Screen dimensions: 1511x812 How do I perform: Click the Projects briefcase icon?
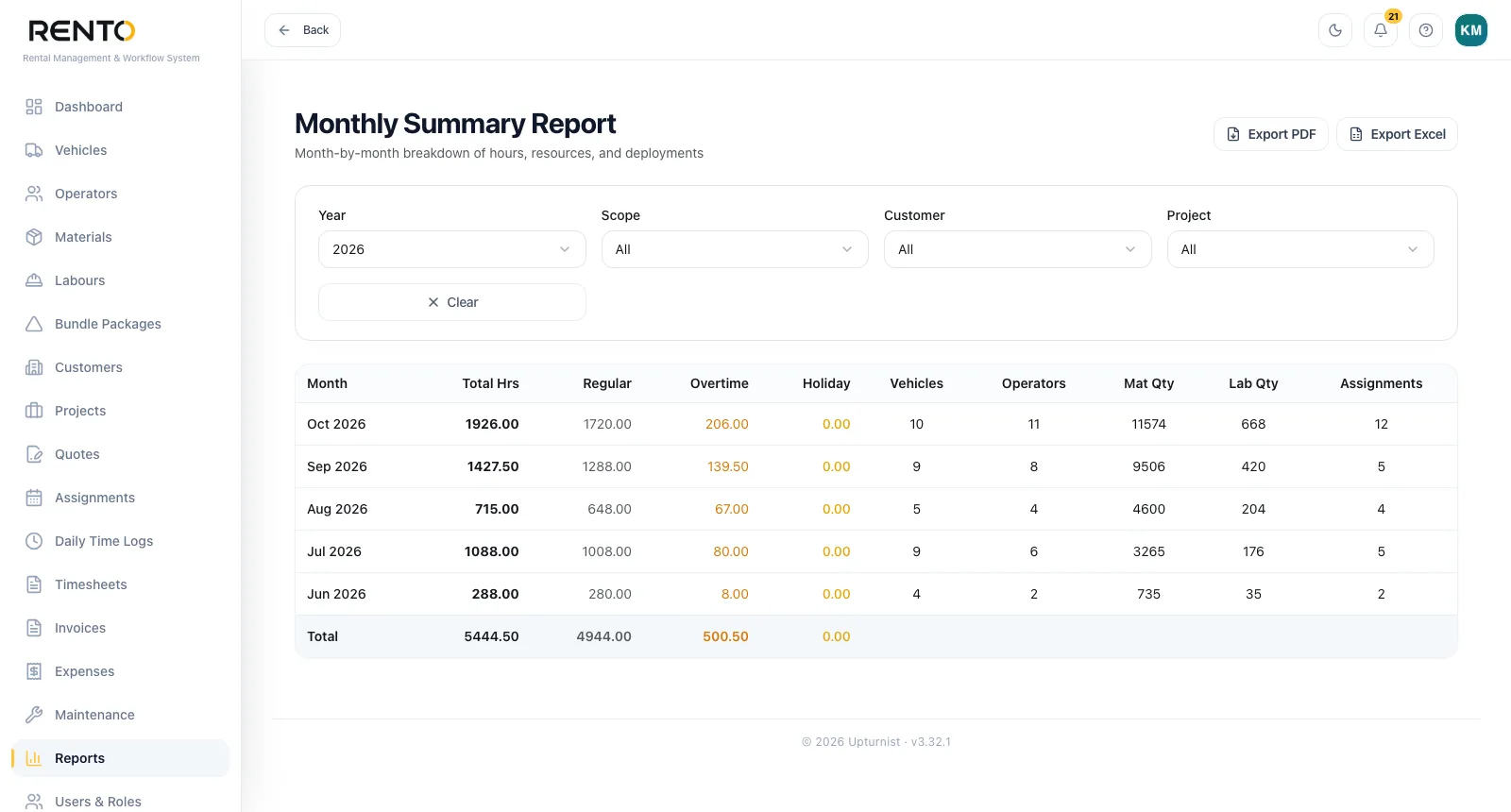coord(34,411)
